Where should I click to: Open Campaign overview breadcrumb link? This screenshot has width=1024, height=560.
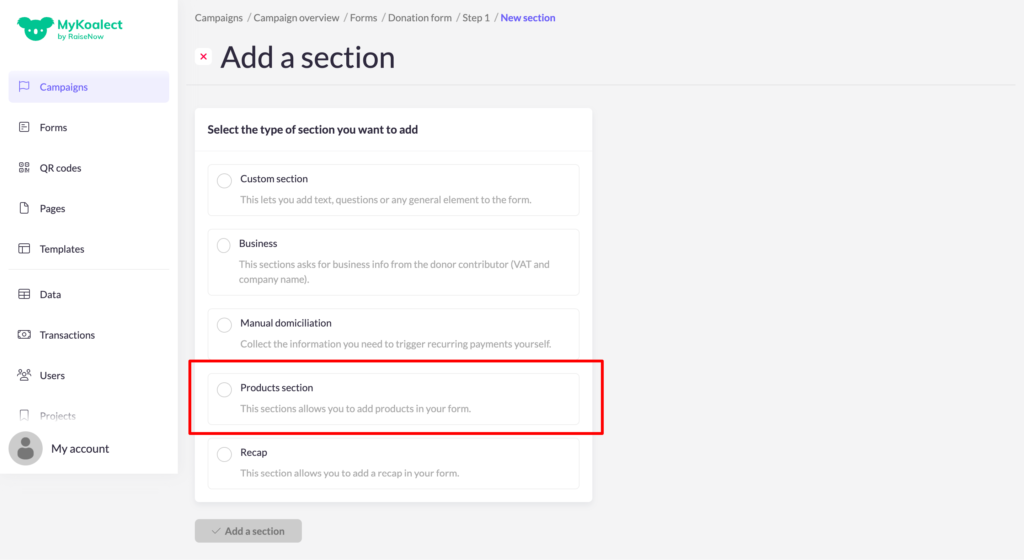click(x=297, y=18)
